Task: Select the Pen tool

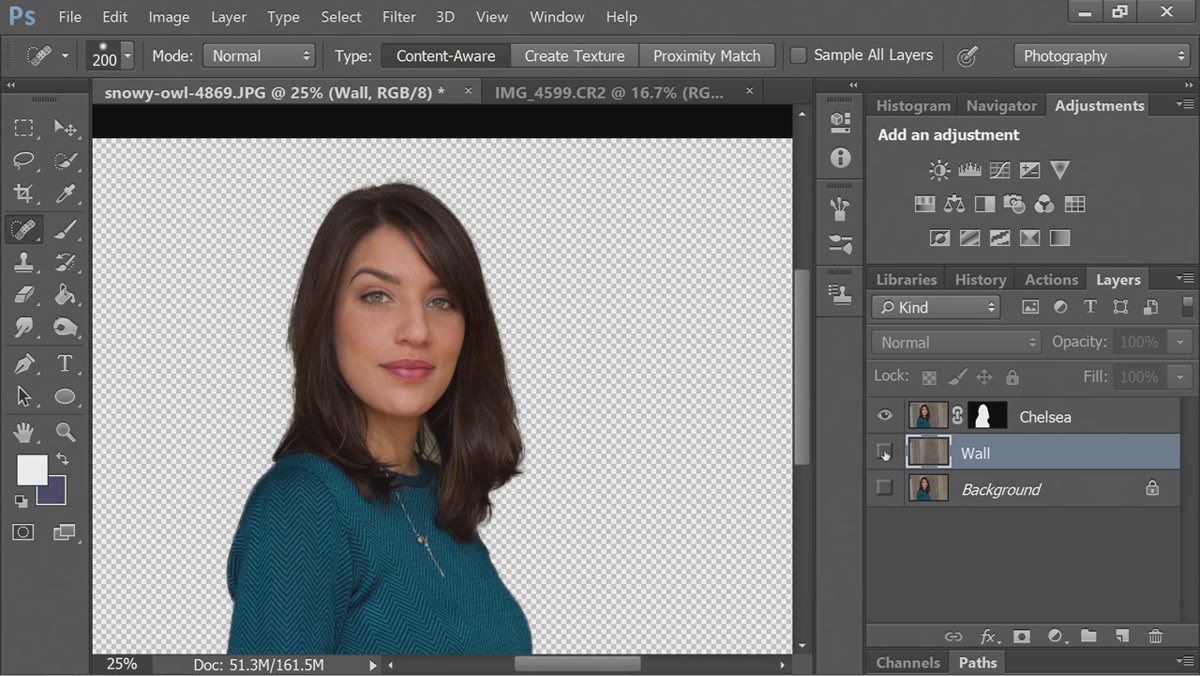Action: pyautogui.click(x=24, y=364)
